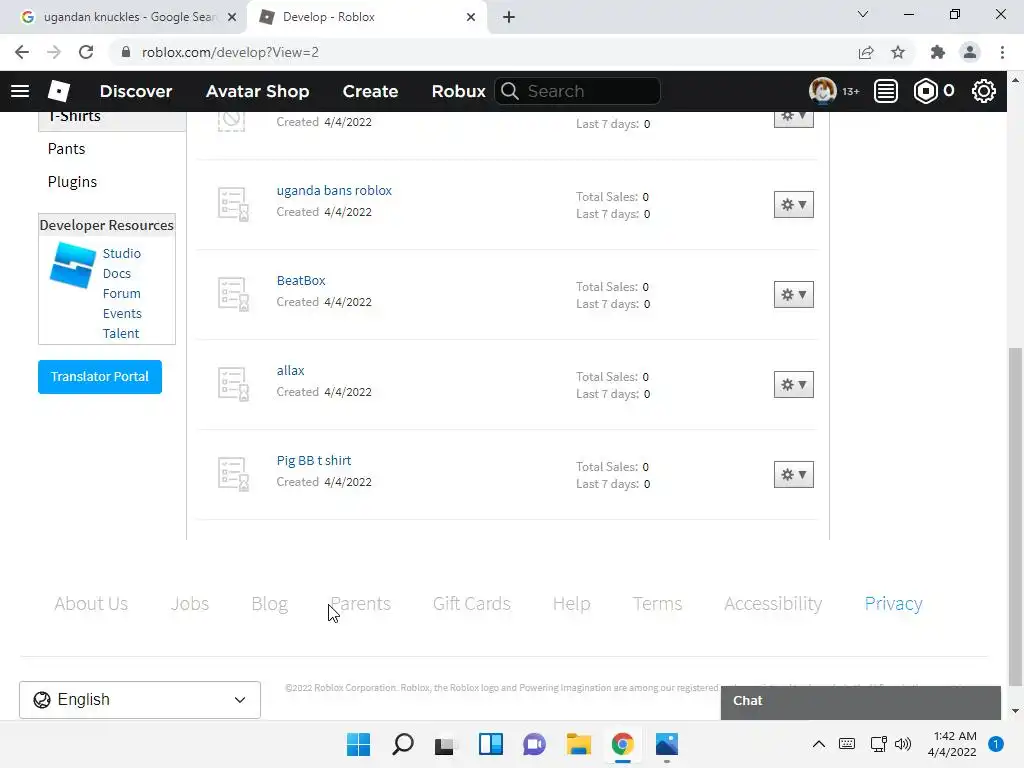Screen dimensions: 1024x768
Task: Reload the current page
Action: [x=86, y=52]
